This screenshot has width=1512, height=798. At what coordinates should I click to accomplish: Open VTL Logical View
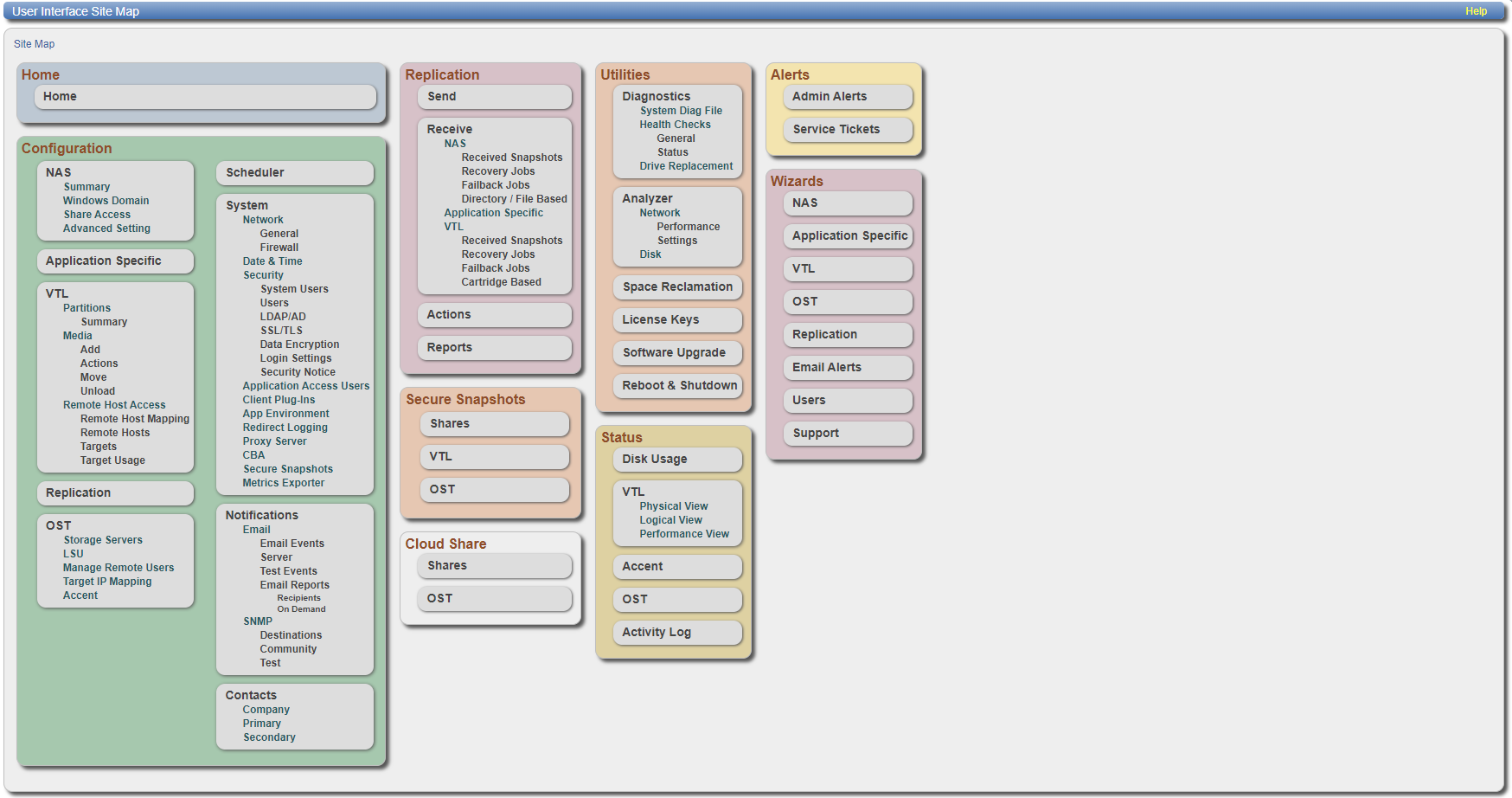[671, 520]
